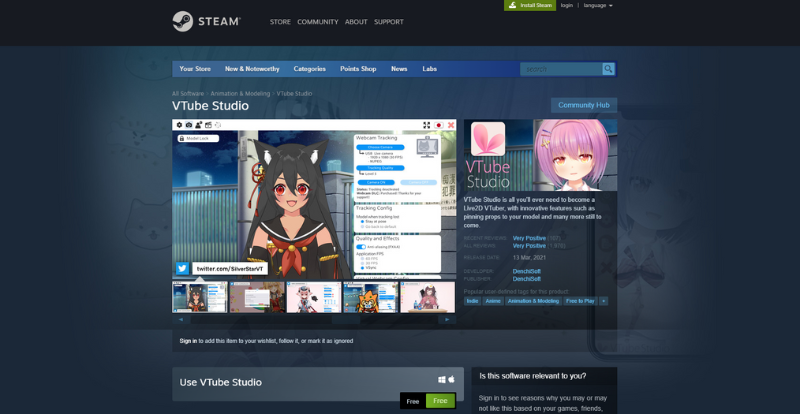Open the SUPPORT top navigation item
This screenshot has height=414, width=800.
(389, 22)
